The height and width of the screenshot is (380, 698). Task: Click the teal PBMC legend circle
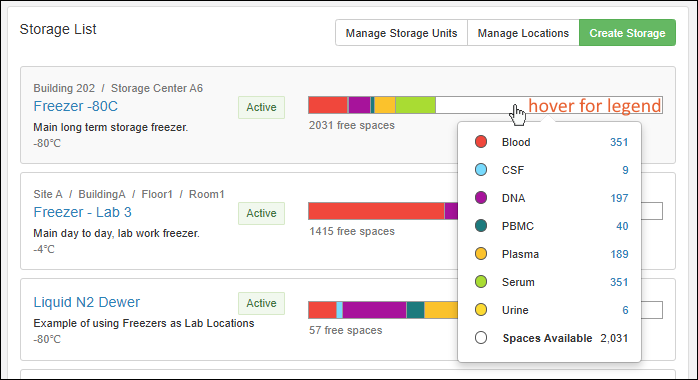tap(481, 226)
